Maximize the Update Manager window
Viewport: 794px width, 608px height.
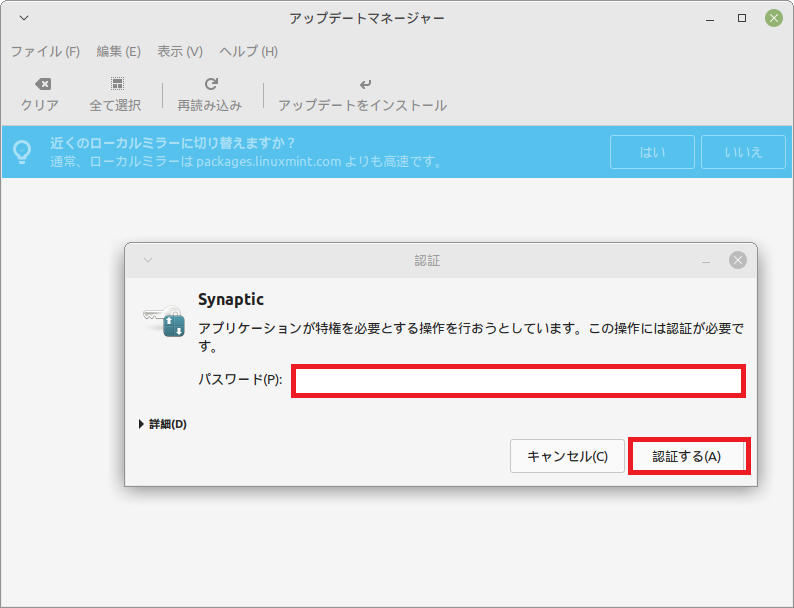[742, 18]
